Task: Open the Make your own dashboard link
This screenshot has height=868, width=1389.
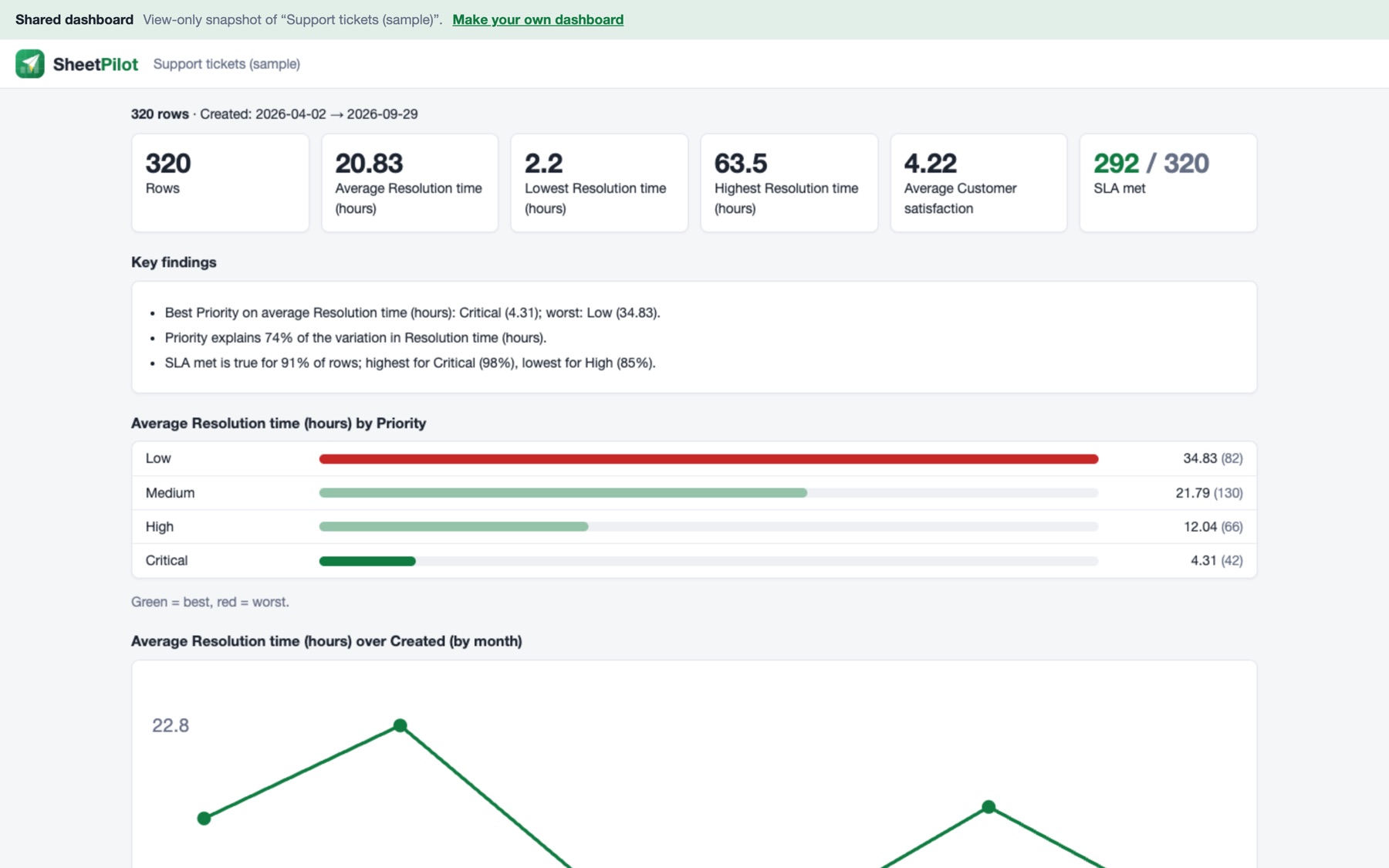Action: click(x=538, y=19)
